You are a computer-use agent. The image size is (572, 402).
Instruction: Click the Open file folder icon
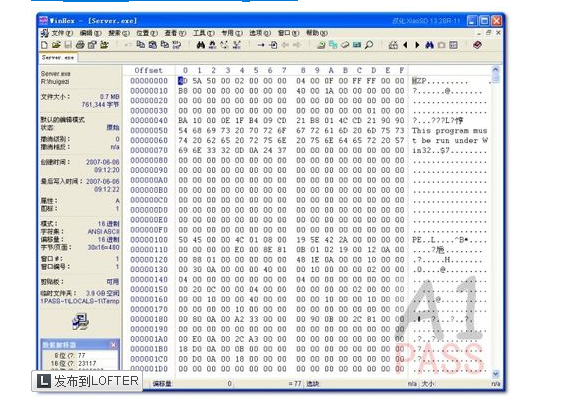pos(56,45)
